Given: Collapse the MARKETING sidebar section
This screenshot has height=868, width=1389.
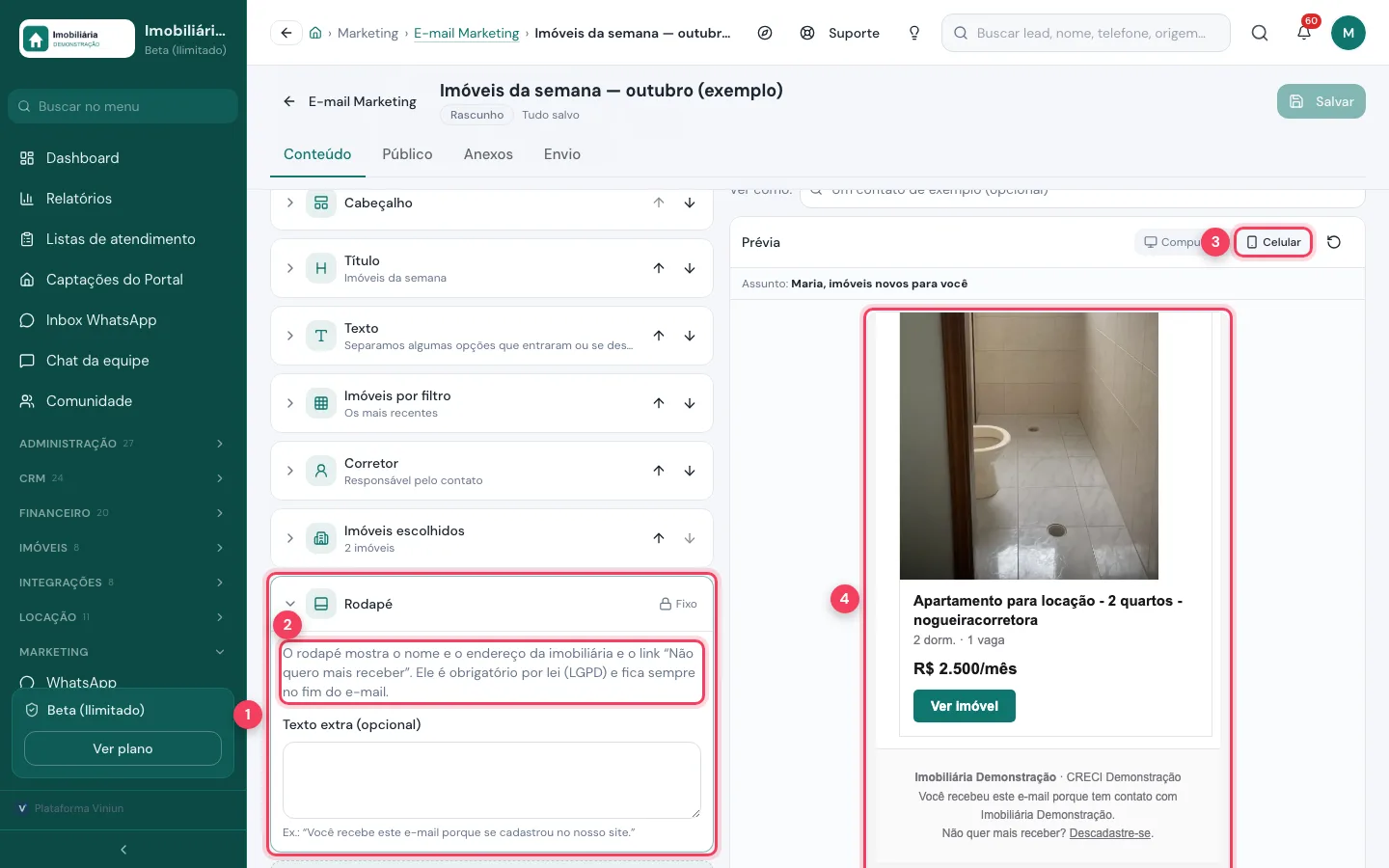Looking at the screenshot, I should pos(123,652).
